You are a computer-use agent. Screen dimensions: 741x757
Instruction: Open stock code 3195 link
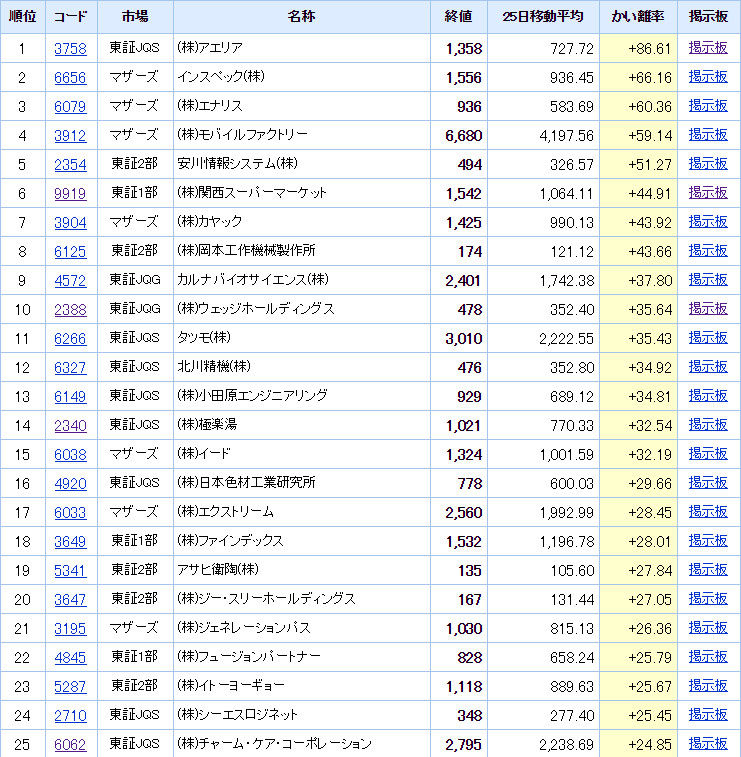click(x=70, y=629)
